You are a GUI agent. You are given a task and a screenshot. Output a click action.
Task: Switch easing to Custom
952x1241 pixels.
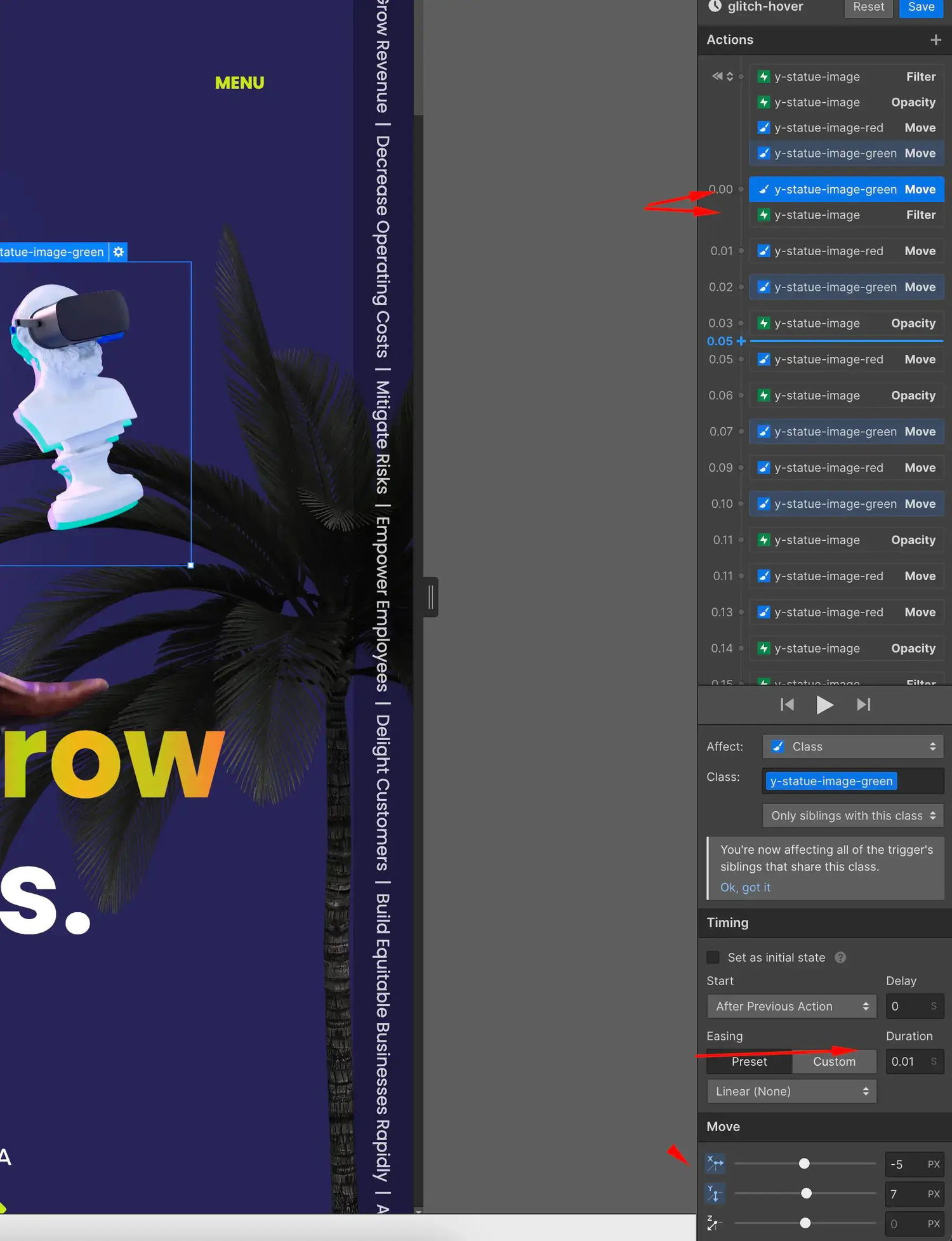tap(834, 1061)
